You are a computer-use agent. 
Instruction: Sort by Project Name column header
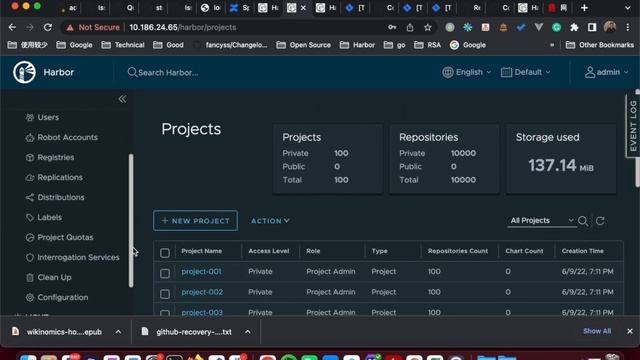(202, 251)
